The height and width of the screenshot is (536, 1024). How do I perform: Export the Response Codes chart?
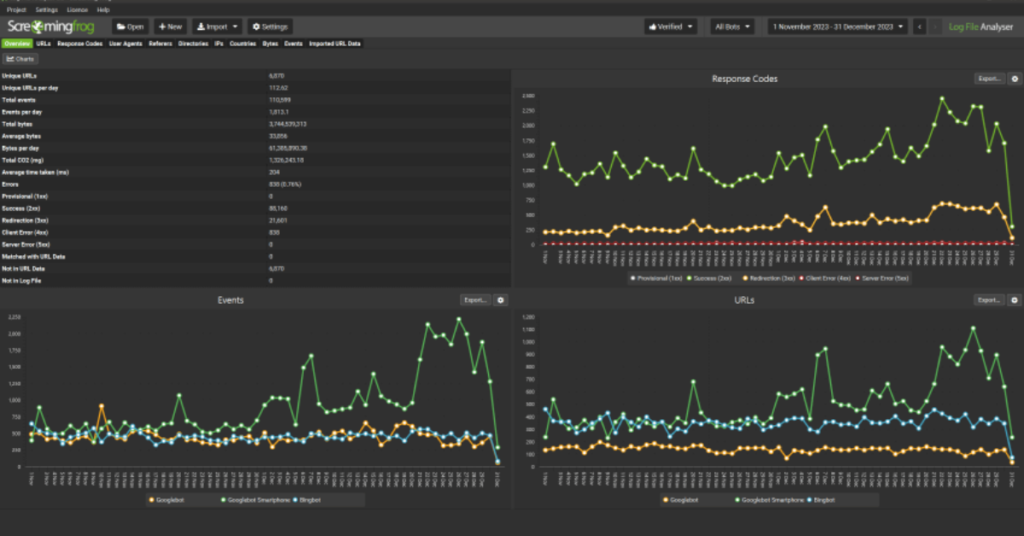(989, 78)
